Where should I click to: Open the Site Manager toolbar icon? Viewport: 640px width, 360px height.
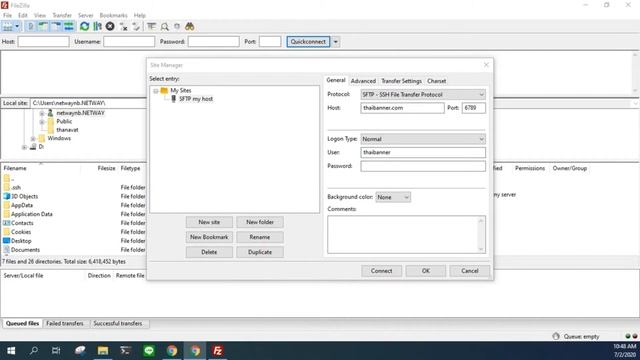pyautogui.click(x=8, y=27)
